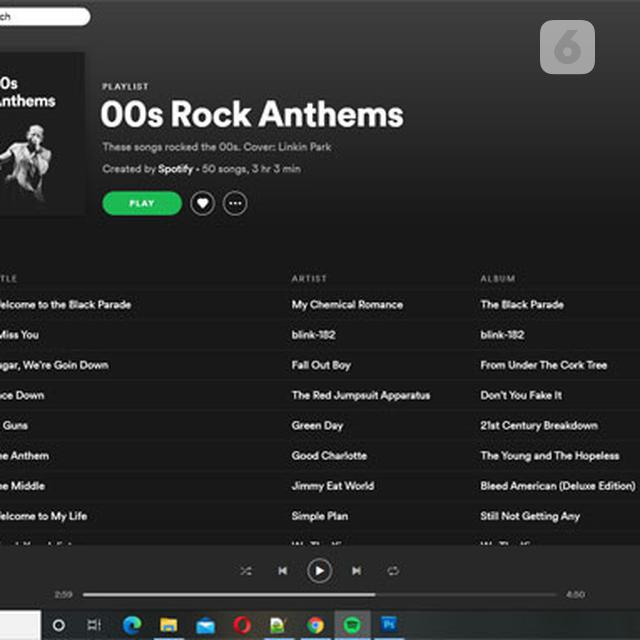Select the Welcome to My Life track

click(x=43, y=516)
